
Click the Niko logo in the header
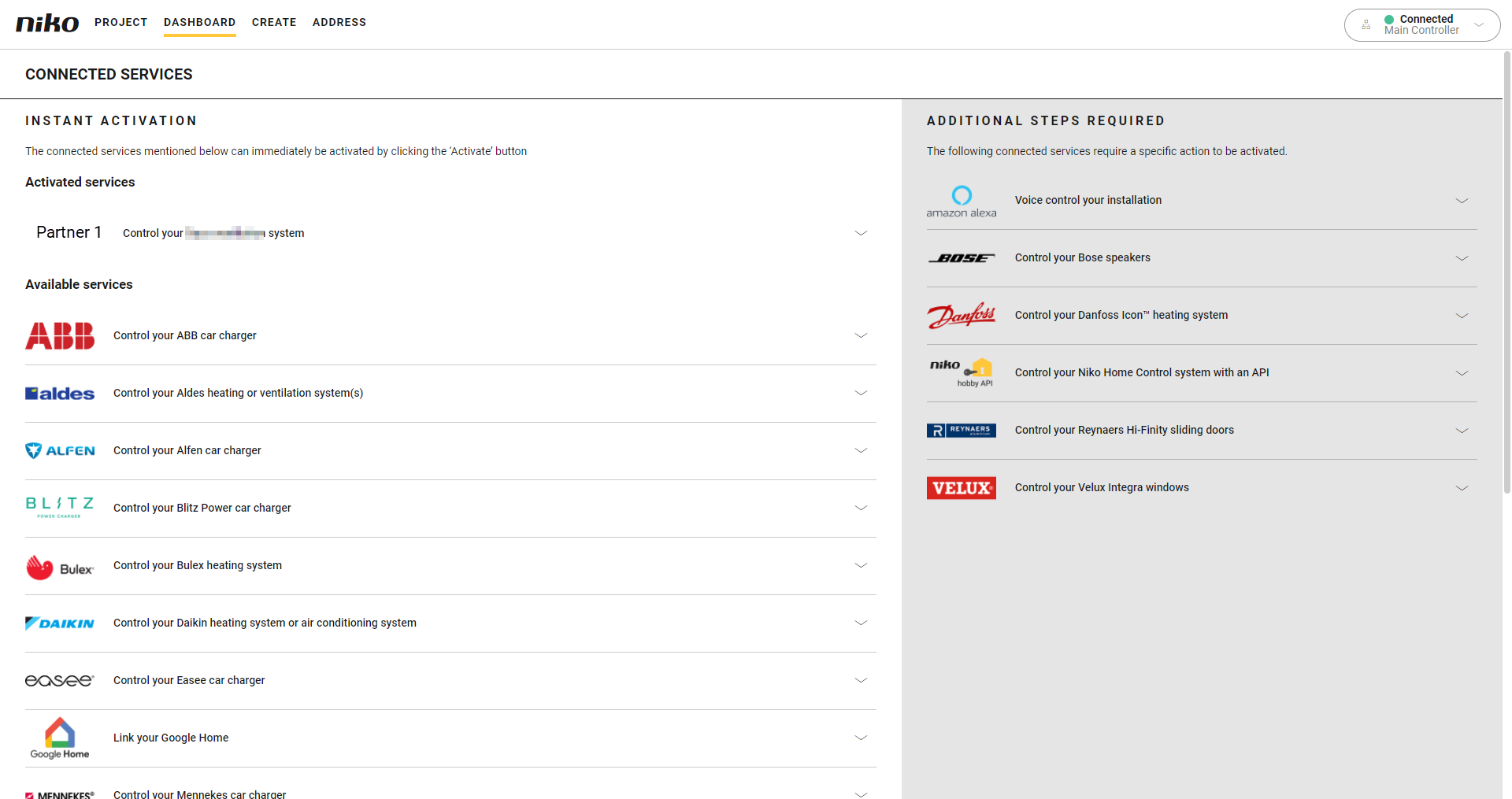coord(47,23)
